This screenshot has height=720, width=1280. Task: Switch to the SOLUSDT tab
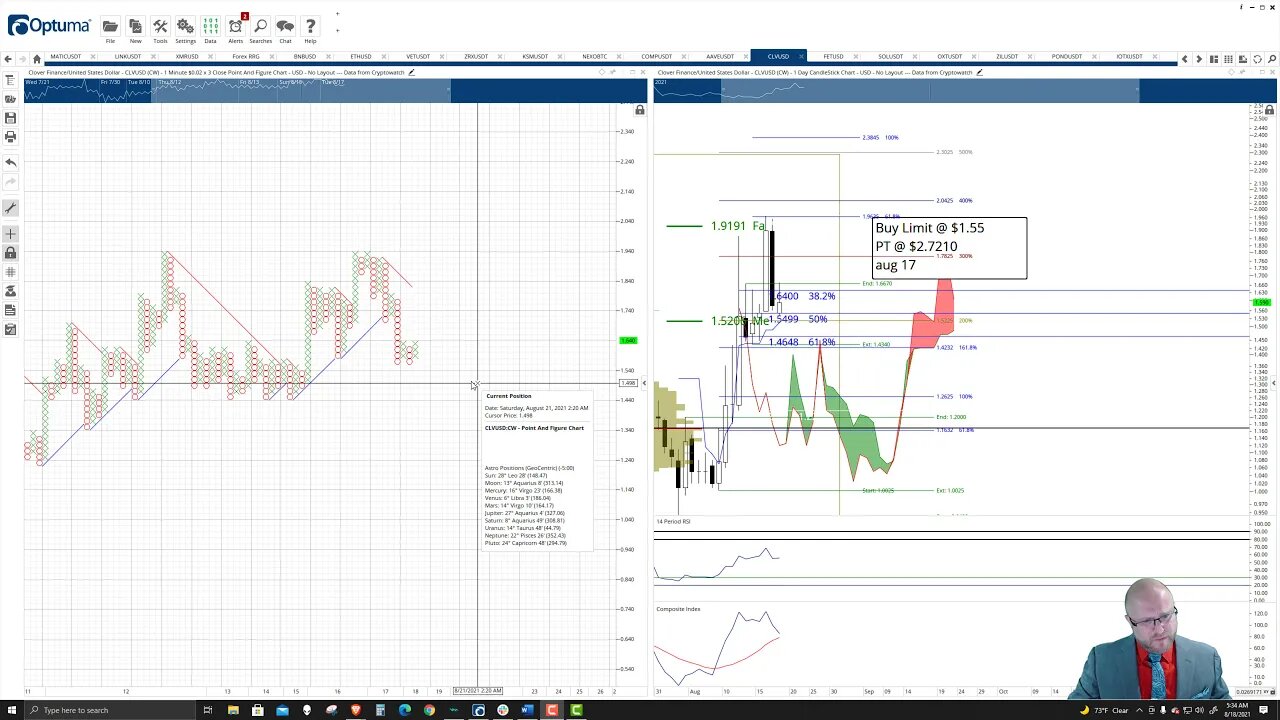point(890,57)
